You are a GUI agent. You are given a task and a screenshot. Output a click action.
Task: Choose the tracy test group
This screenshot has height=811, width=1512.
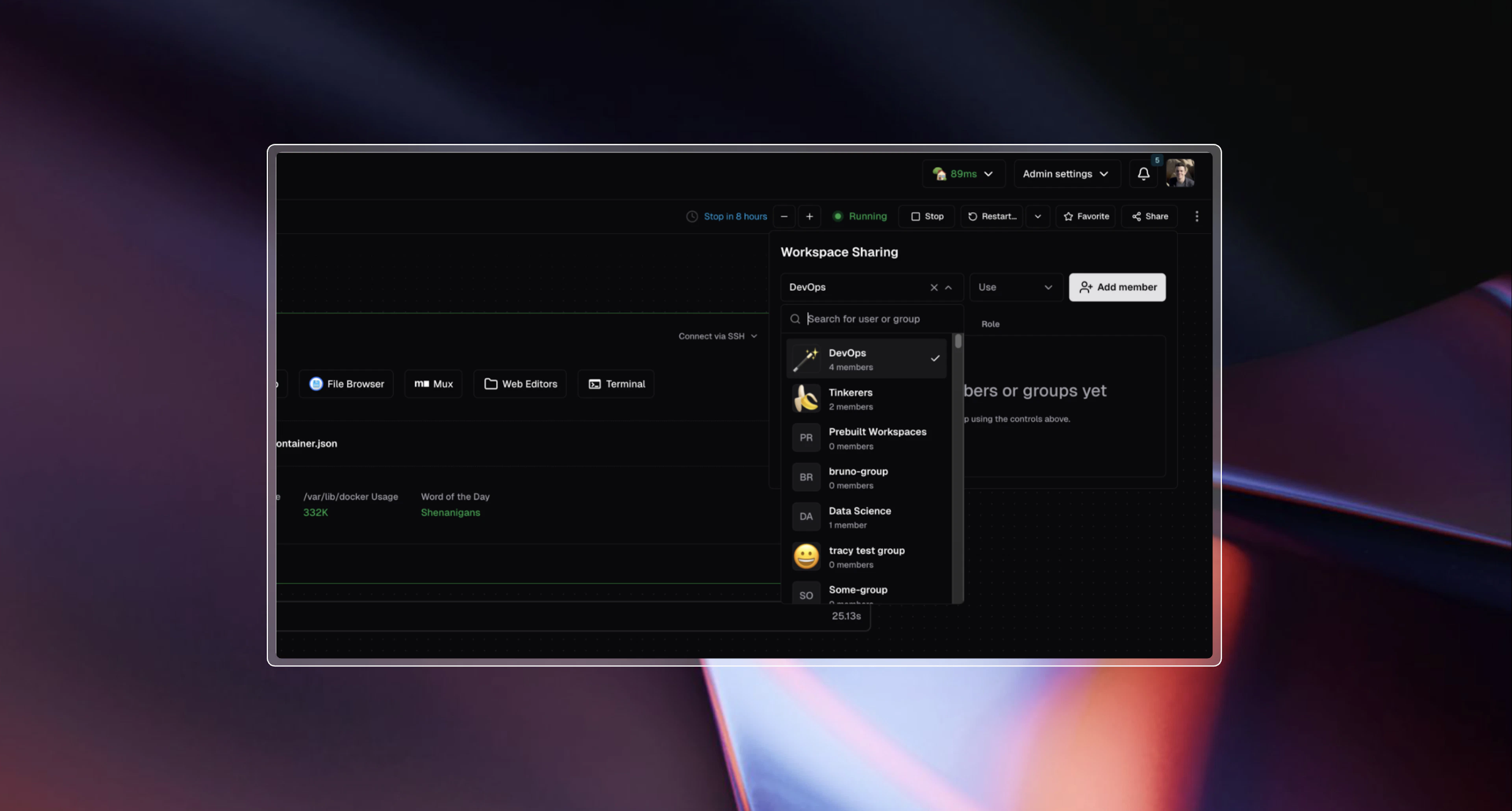(866, 556)
